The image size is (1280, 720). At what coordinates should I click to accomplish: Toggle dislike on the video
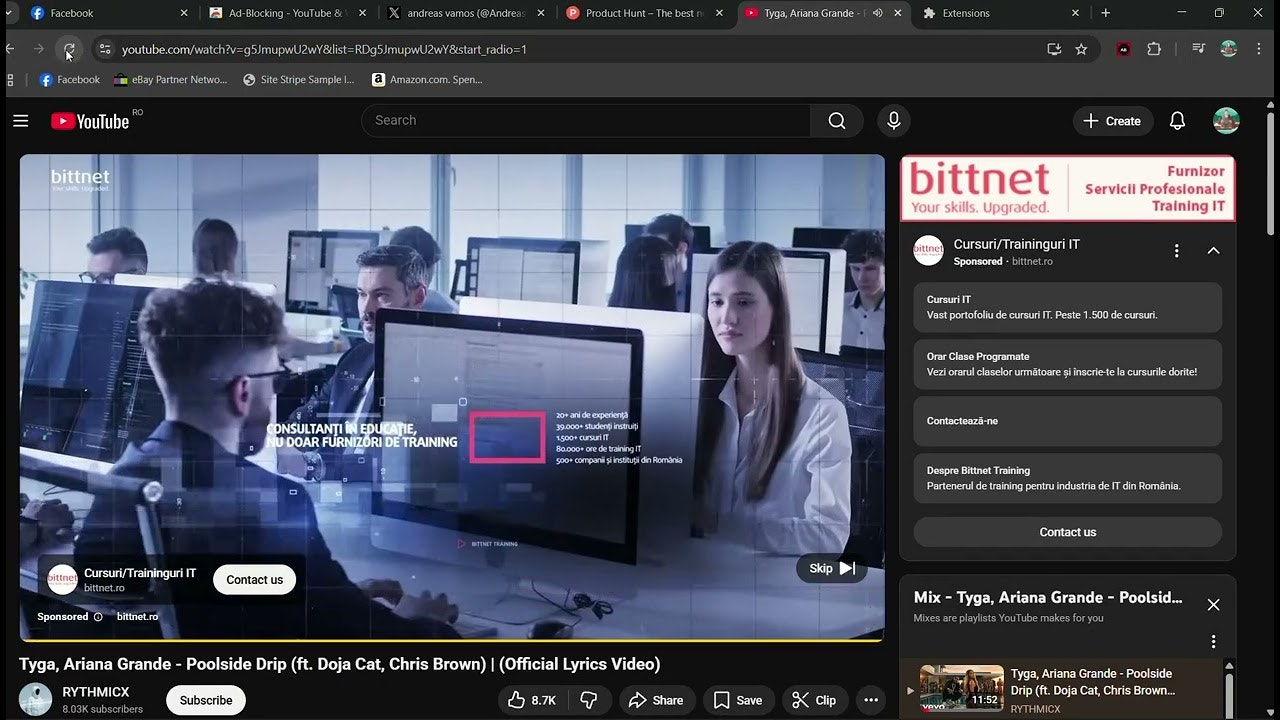point(590,700)
